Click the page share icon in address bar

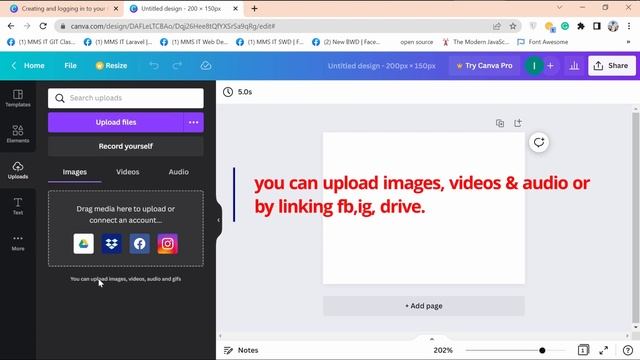(496, 26)
